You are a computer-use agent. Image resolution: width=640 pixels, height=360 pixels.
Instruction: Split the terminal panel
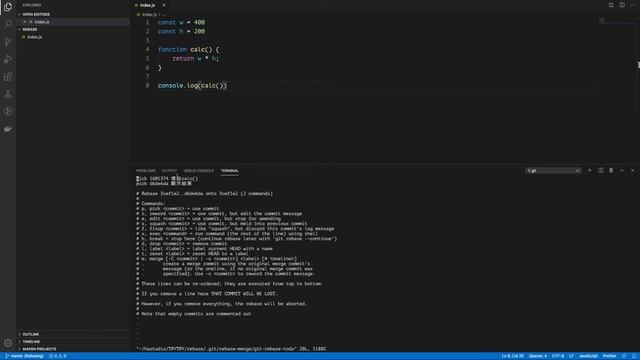[x=600, y=171]
